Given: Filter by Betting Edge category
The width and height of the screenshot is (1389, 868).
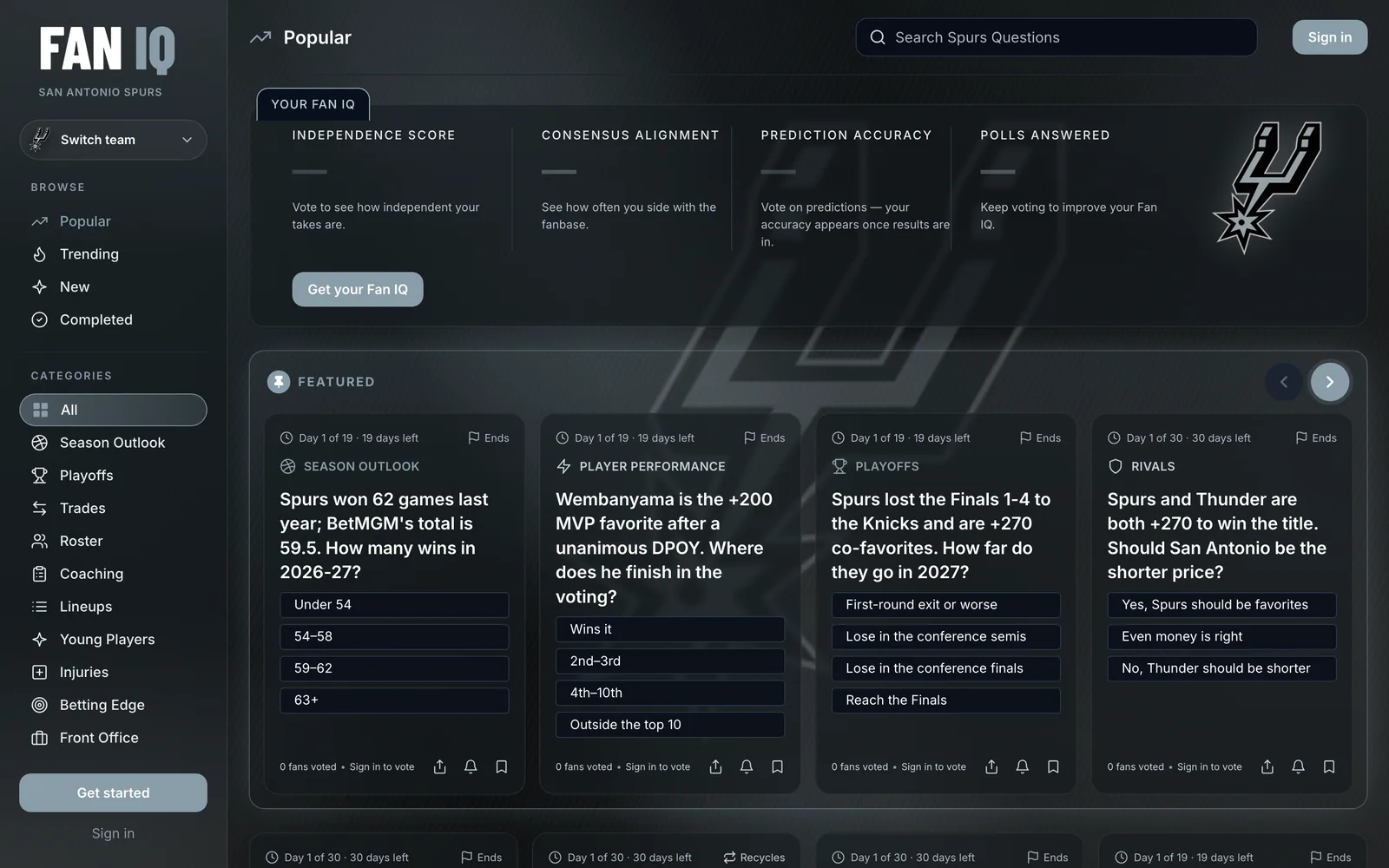Looking at the screenshot, I should (113, 705).
